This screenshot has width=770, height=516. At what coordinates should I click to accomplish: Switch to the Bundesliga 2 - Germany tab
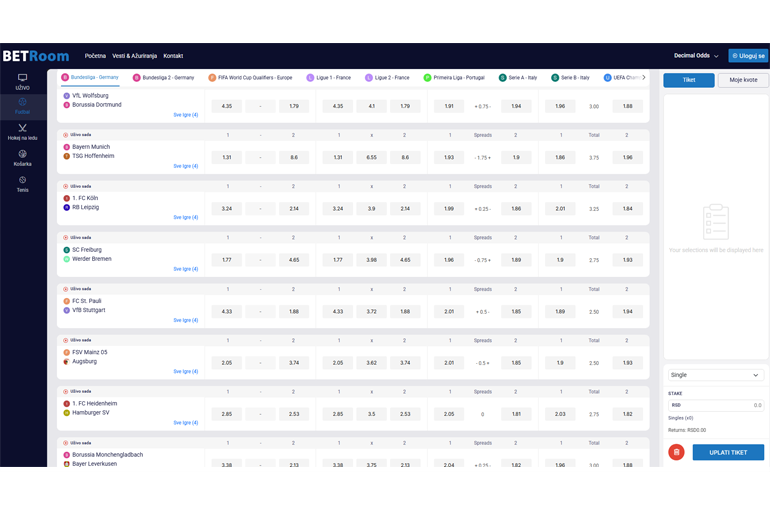(x=163, y=77)
